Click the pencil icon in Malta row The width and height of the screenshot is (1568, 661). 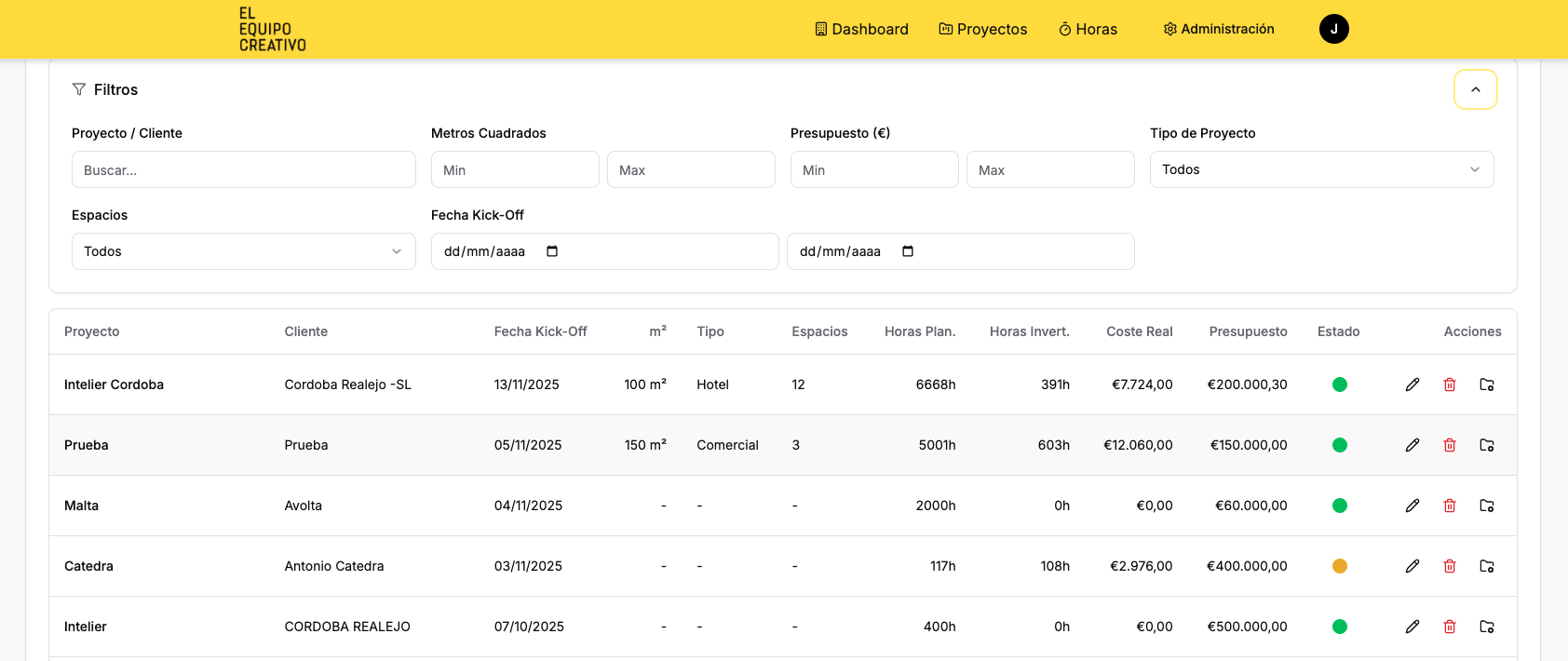coord(1413,506)
